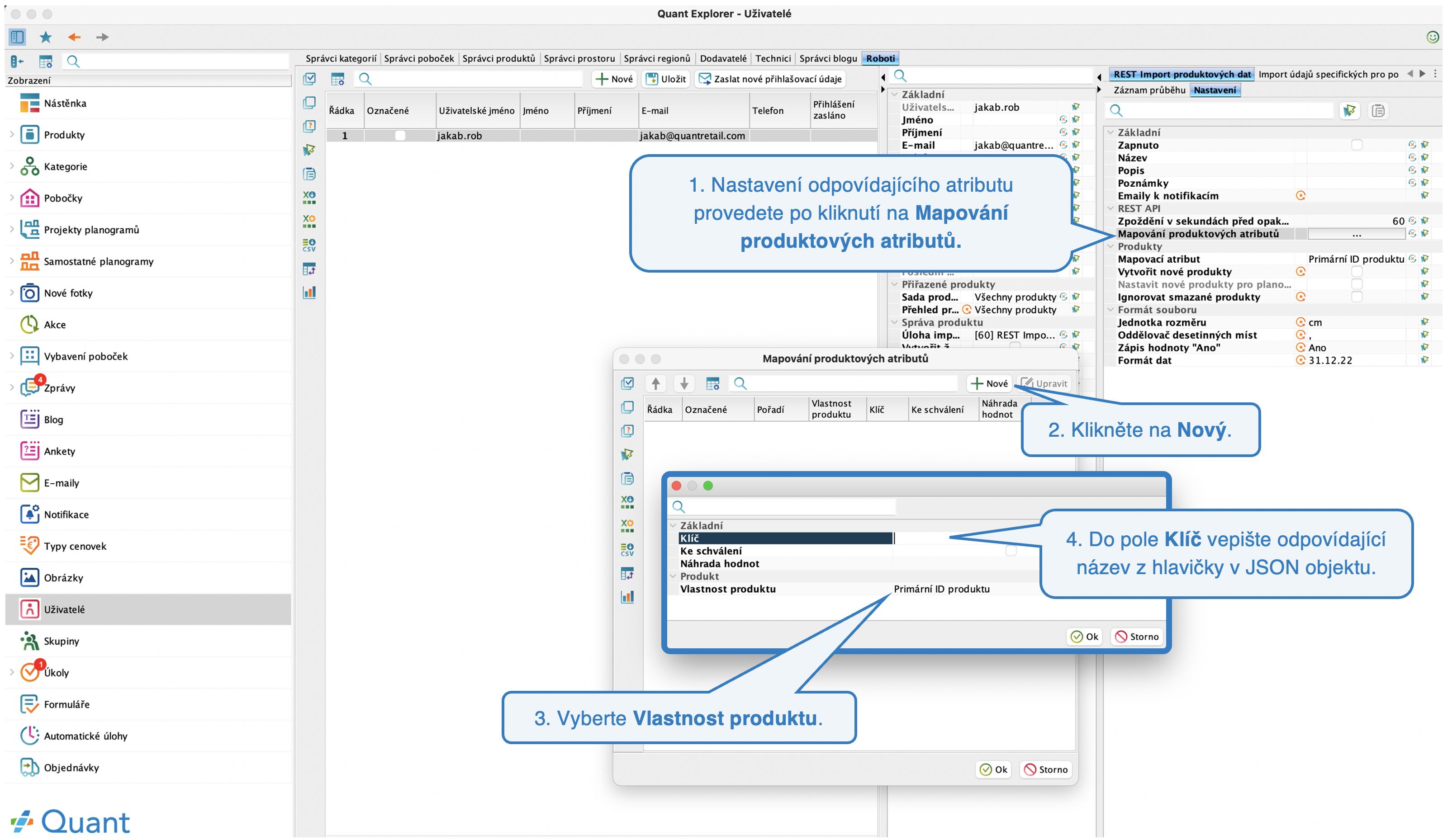This screenshot has width=1452, height=840.
Task: Open Akce section icon
Action: (x=29, y=325)
